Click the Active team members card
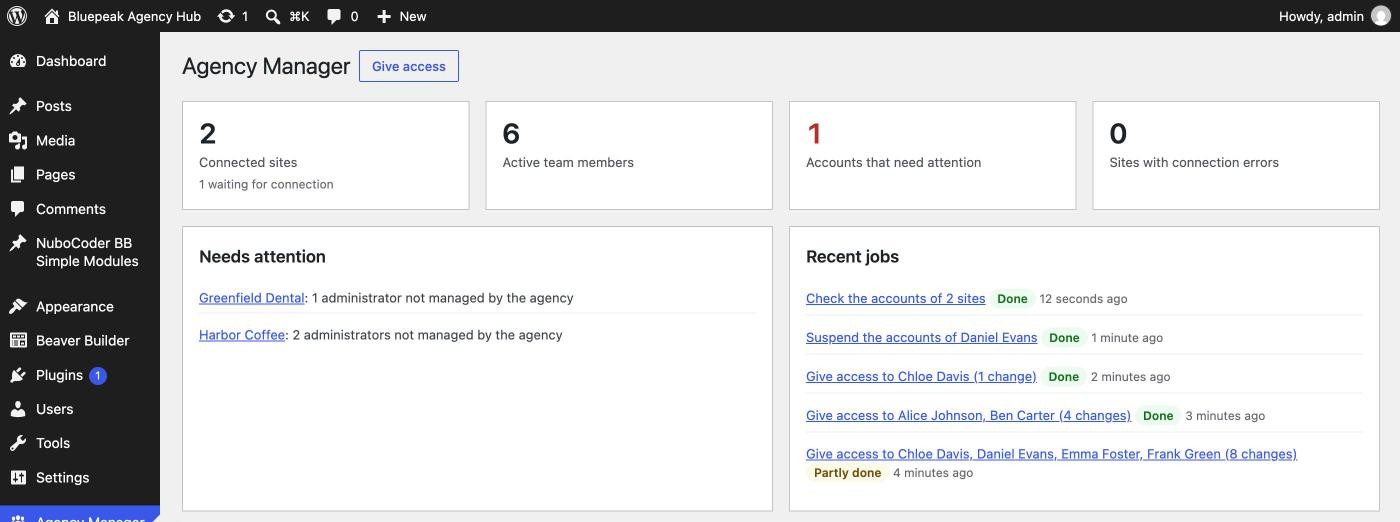Screen dimensions: 1400x522 pyautogui.click(x=629, y=155)
